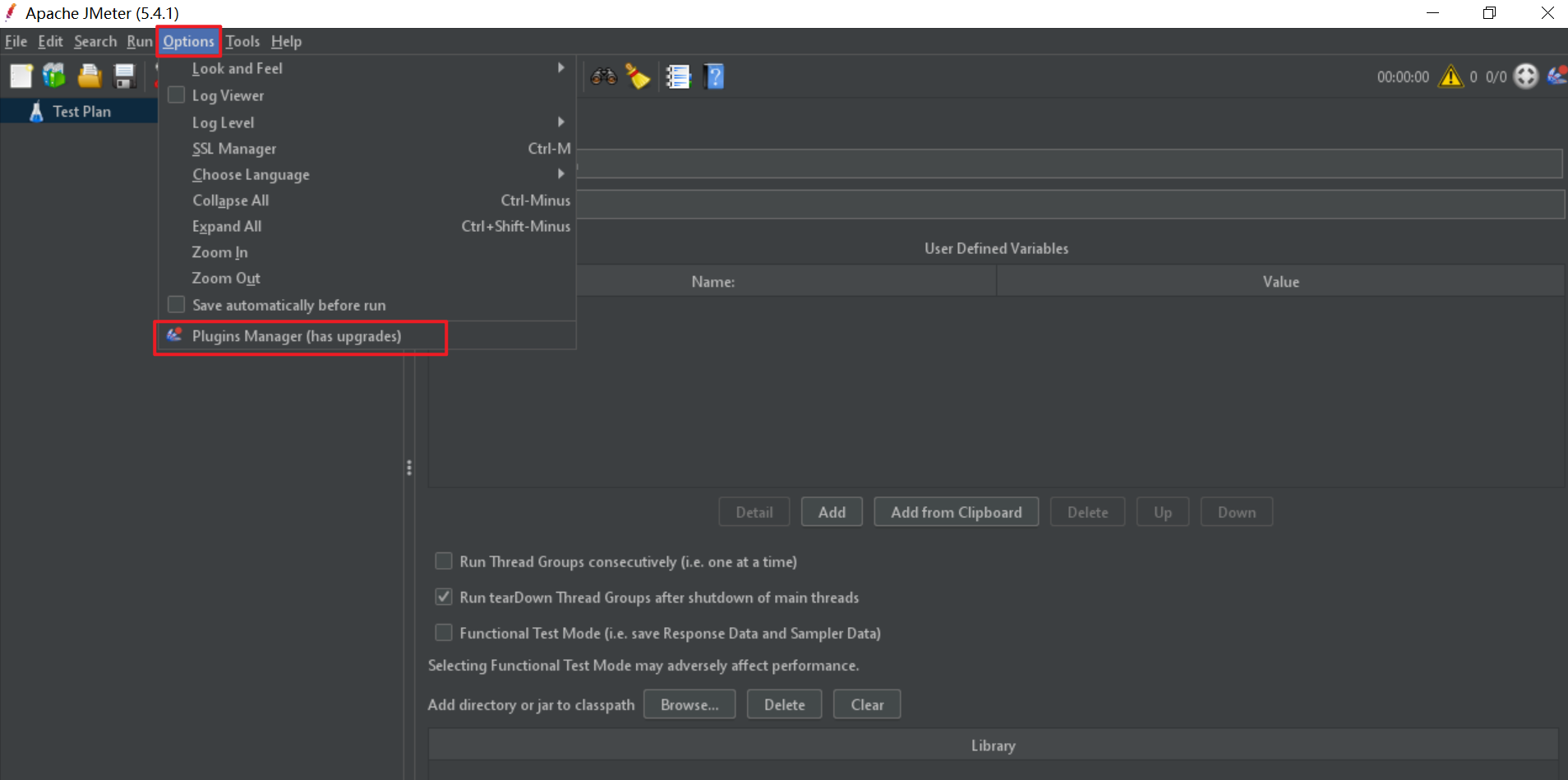1568x780 pixels.
Task: Click the Up button
Action: [1163, 512]
